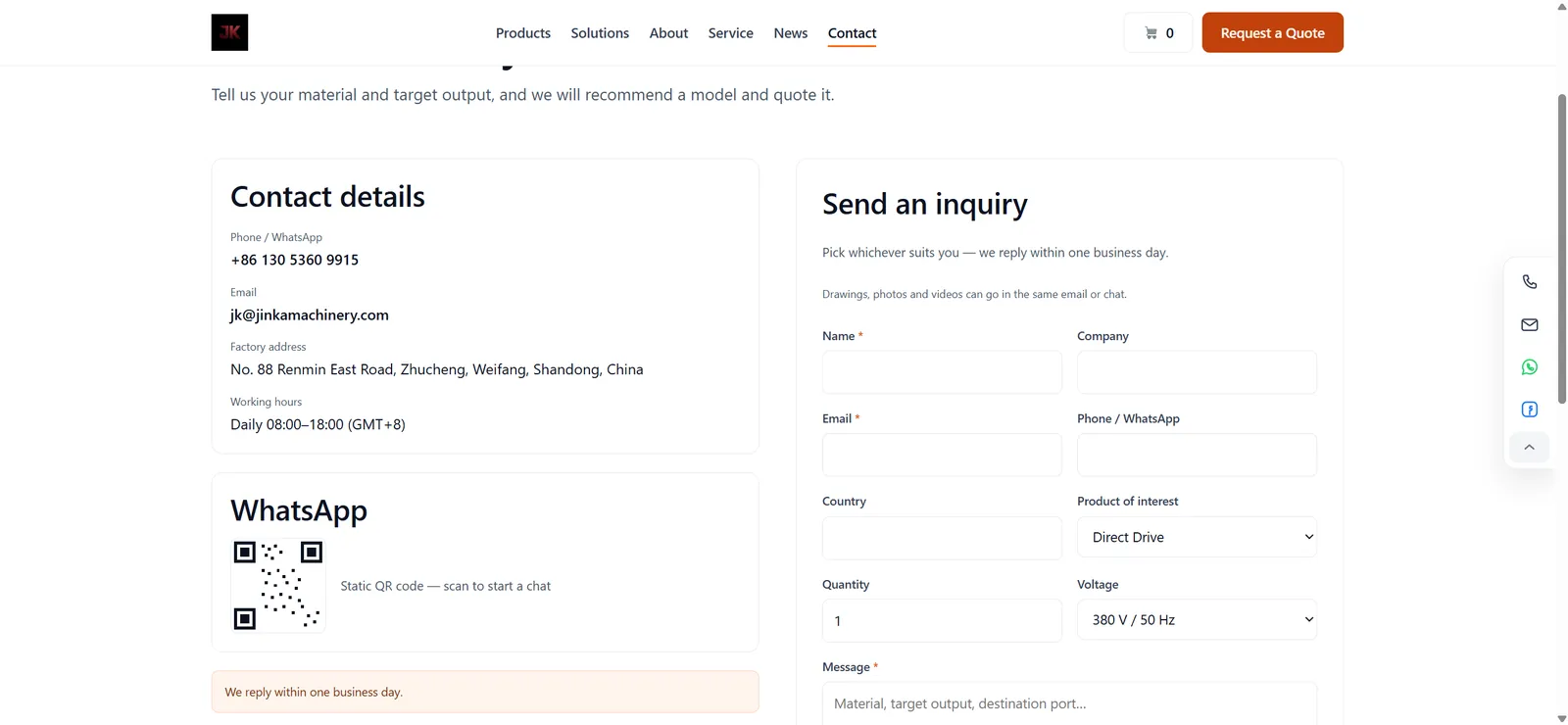Click 'Static QR code — scan to start a chat'
1568x725 pixels.
click(x=446, y=586)
